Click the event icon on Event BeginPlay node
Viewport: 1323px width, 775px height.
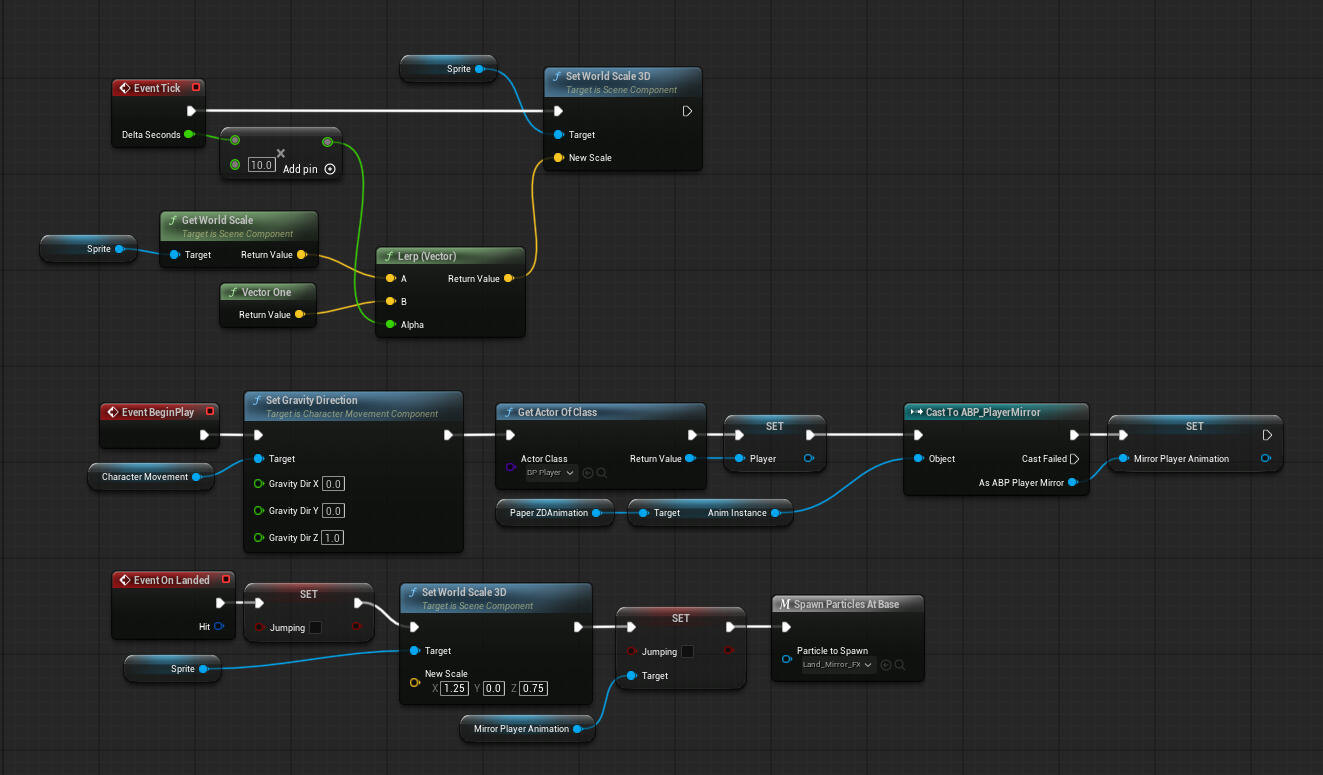coord(114,411)
